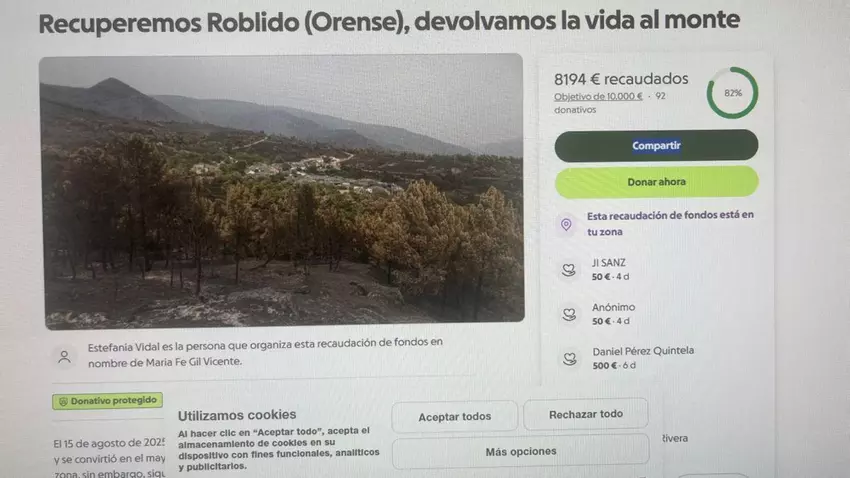The image size is (850, 478).
Task: Click the organizer person avatar icon
Action: 64,357
